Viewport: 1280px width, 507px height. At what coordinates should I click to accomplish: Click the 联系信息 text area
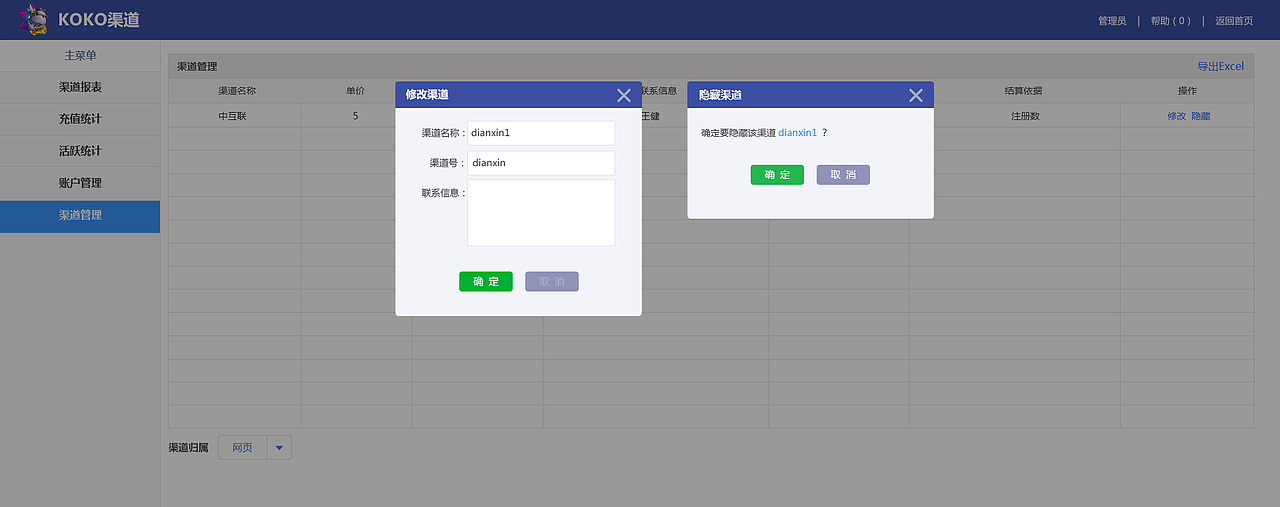click(x=541, y=212)
